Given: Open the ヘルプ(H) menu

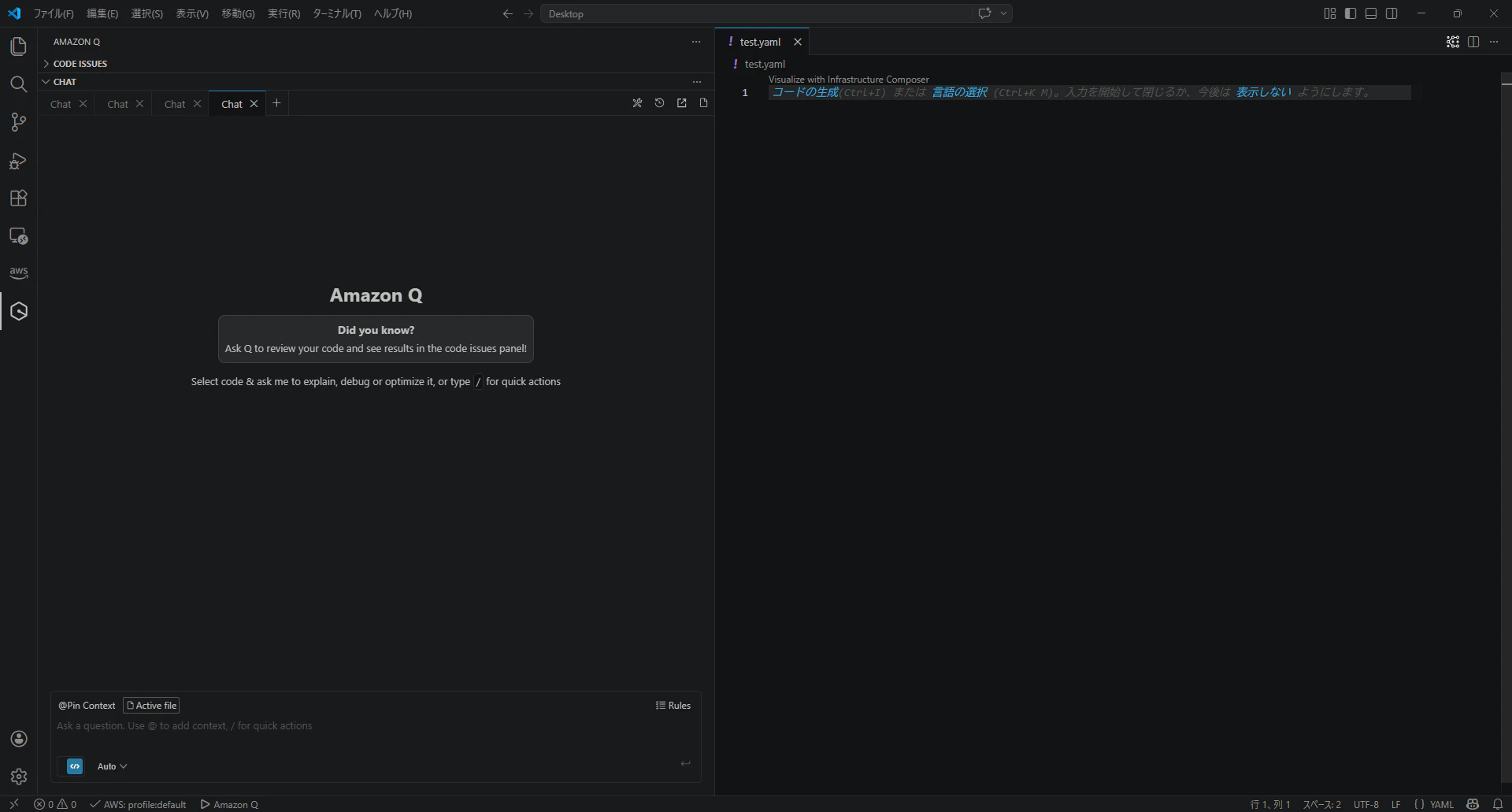Looking at the screenshot, I should click(x=393, y=13).
